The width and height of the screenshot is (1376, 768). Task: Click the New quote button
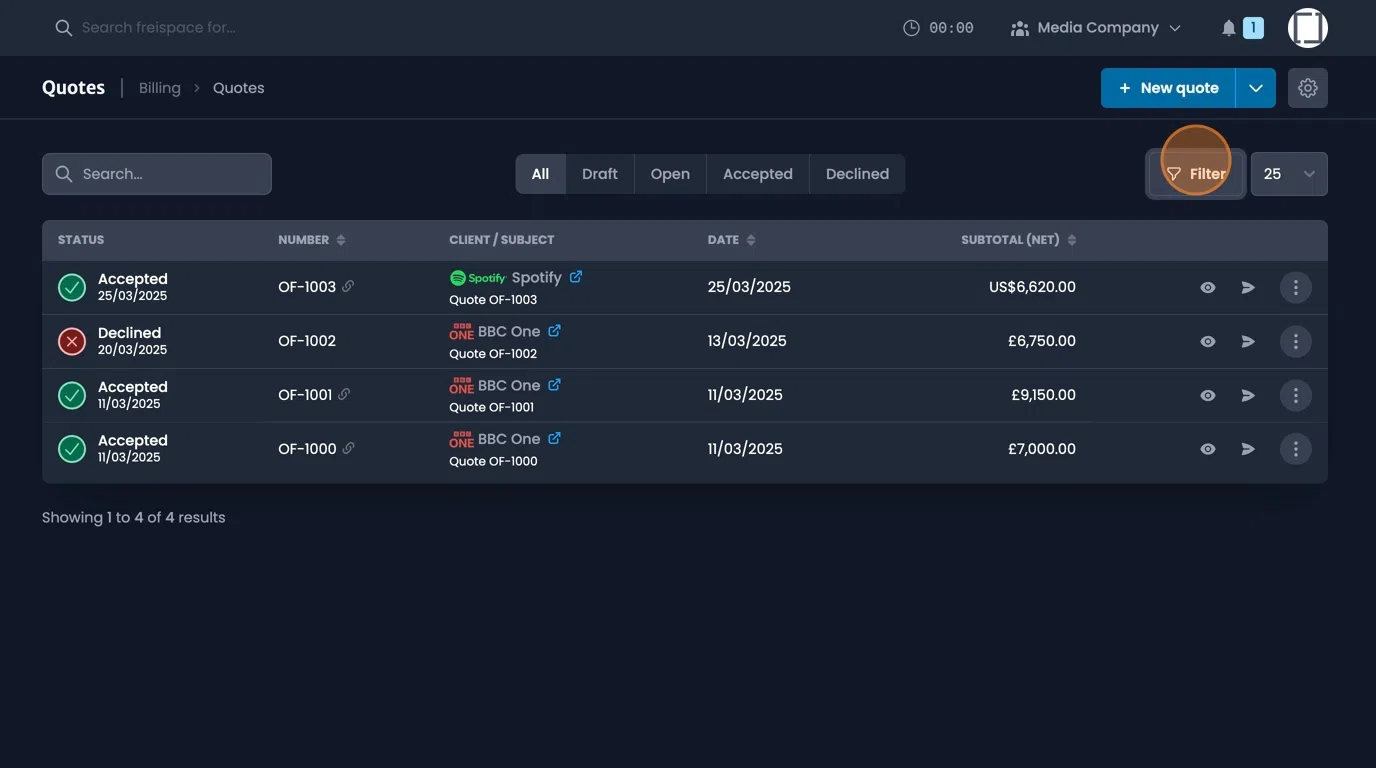(x=1167, y=87)
